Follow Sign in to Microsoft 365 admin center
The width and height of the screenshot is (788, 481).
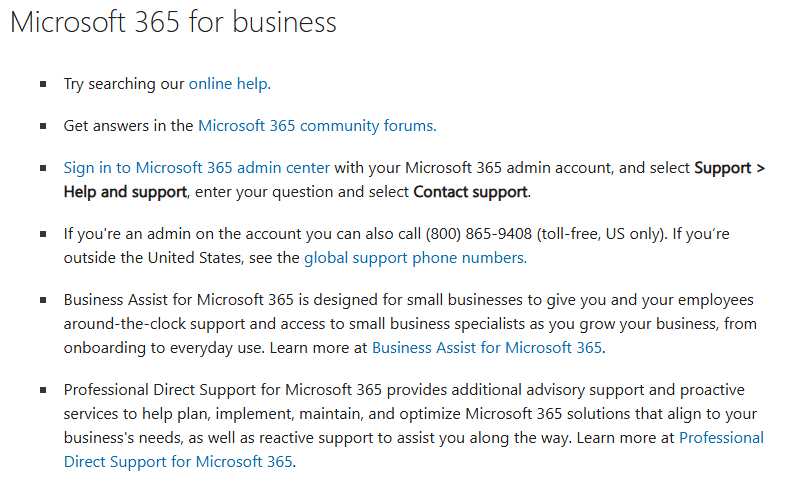(x=196, y=167)
